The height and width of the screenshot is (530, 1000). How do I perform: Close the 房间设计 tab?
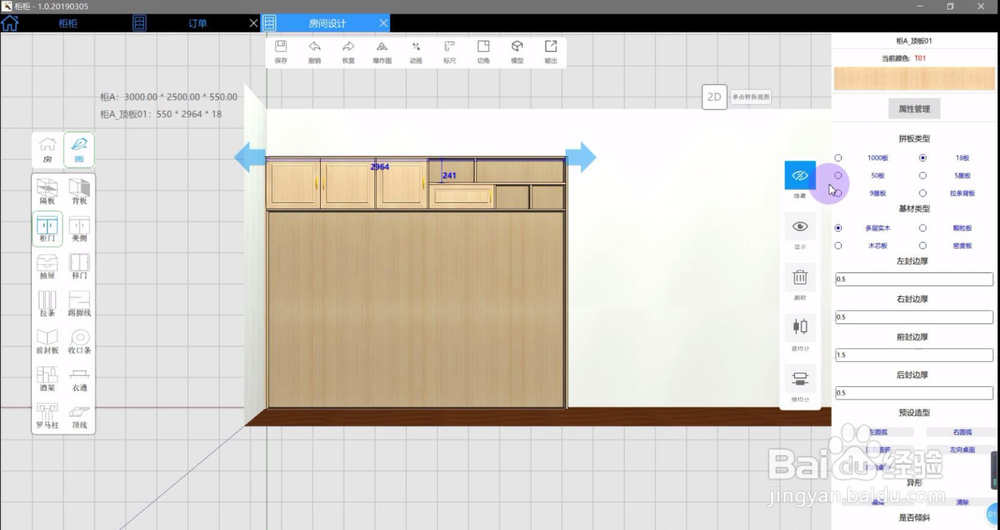pyautogui.click(x=383, y=23)
